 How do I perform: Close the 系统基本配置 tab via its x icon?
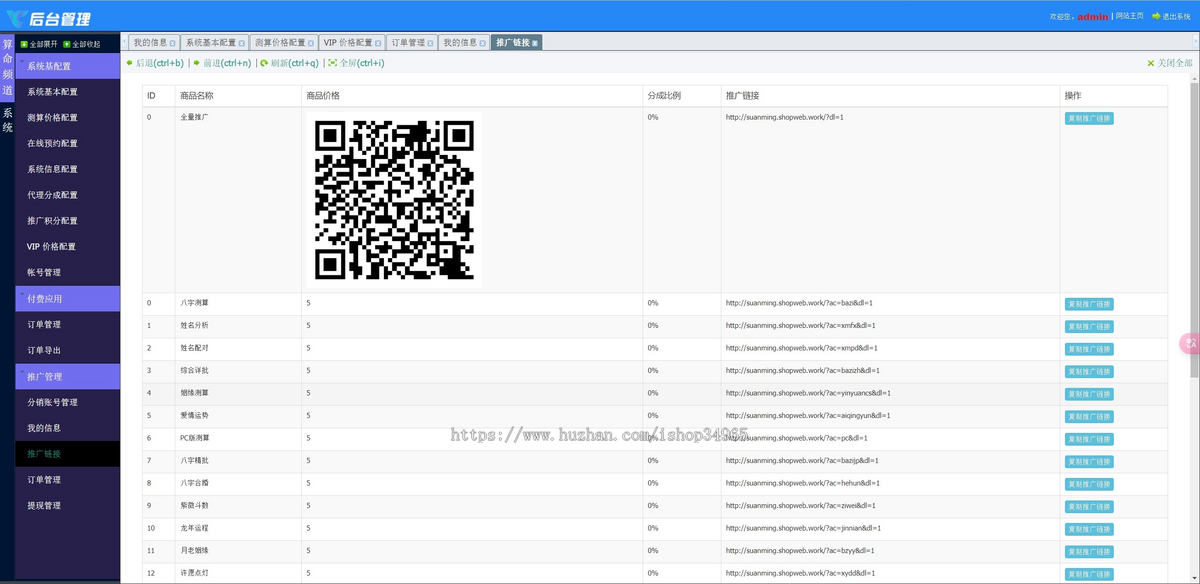[x=241, y=43]
